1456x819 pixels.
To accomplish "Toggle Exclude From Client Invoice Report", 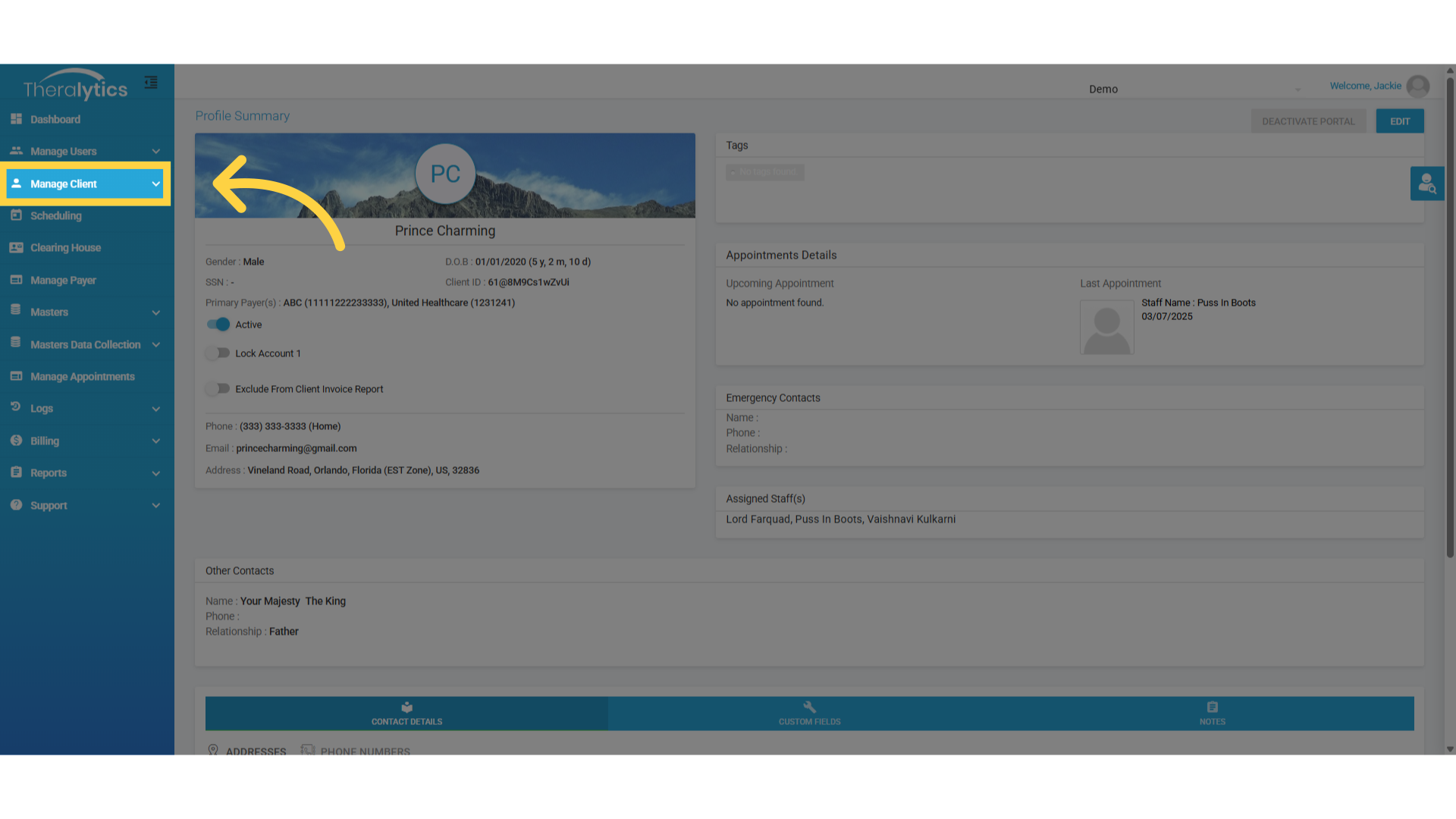I will (218, 389).
